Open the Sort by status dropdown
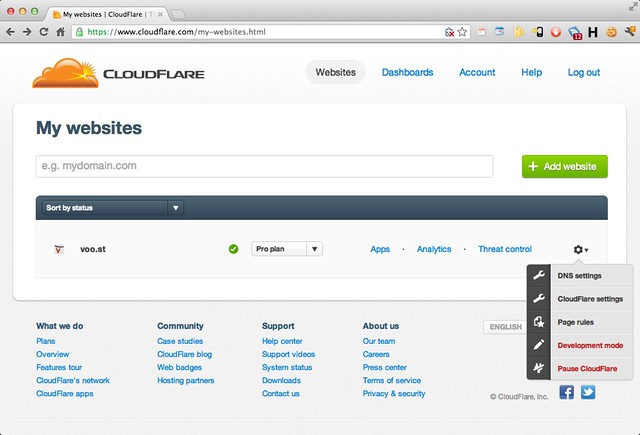 (113, 208)
